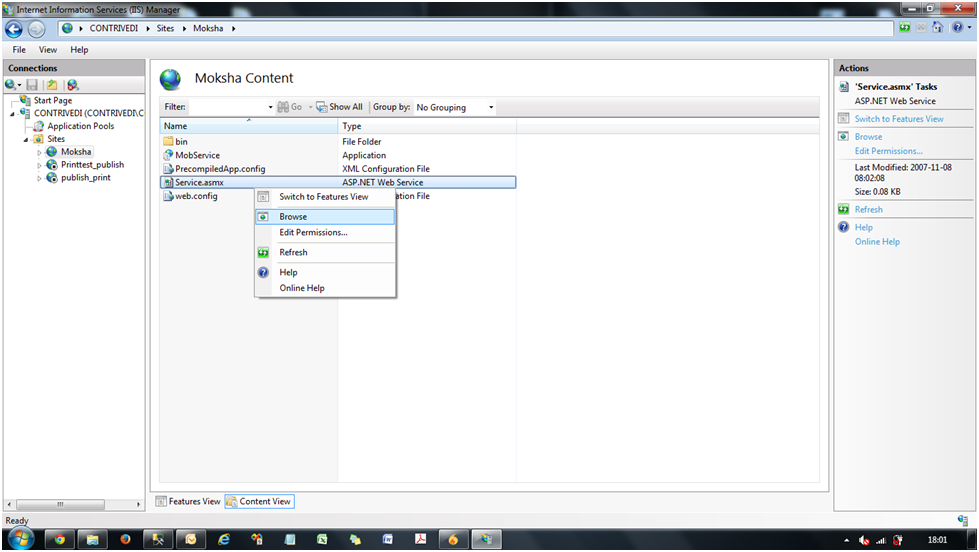Open the Adobe PDF reader taskbar icon

tap(420, 540)
